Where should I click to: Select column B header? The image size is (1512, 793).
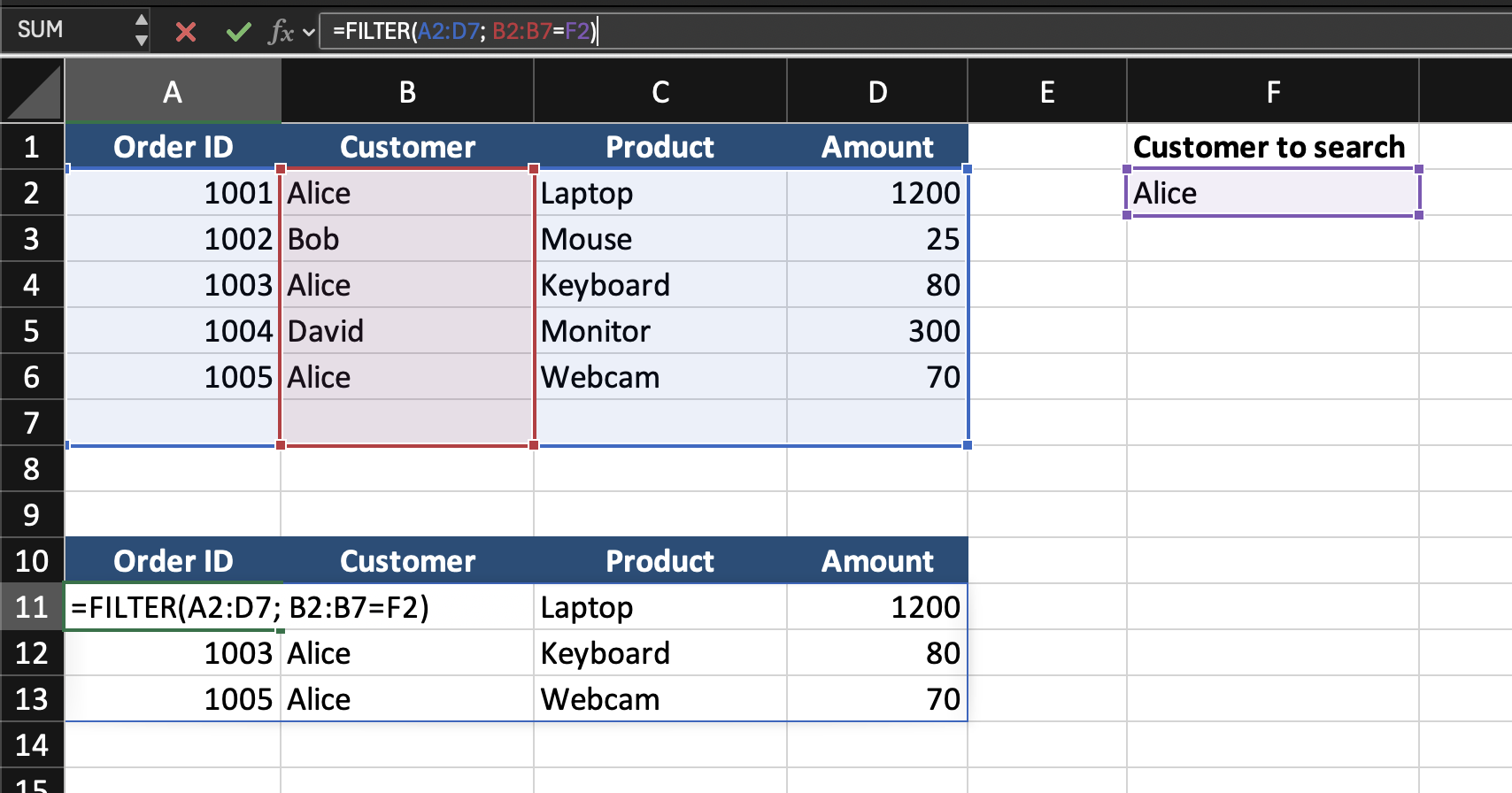point(407,92)
